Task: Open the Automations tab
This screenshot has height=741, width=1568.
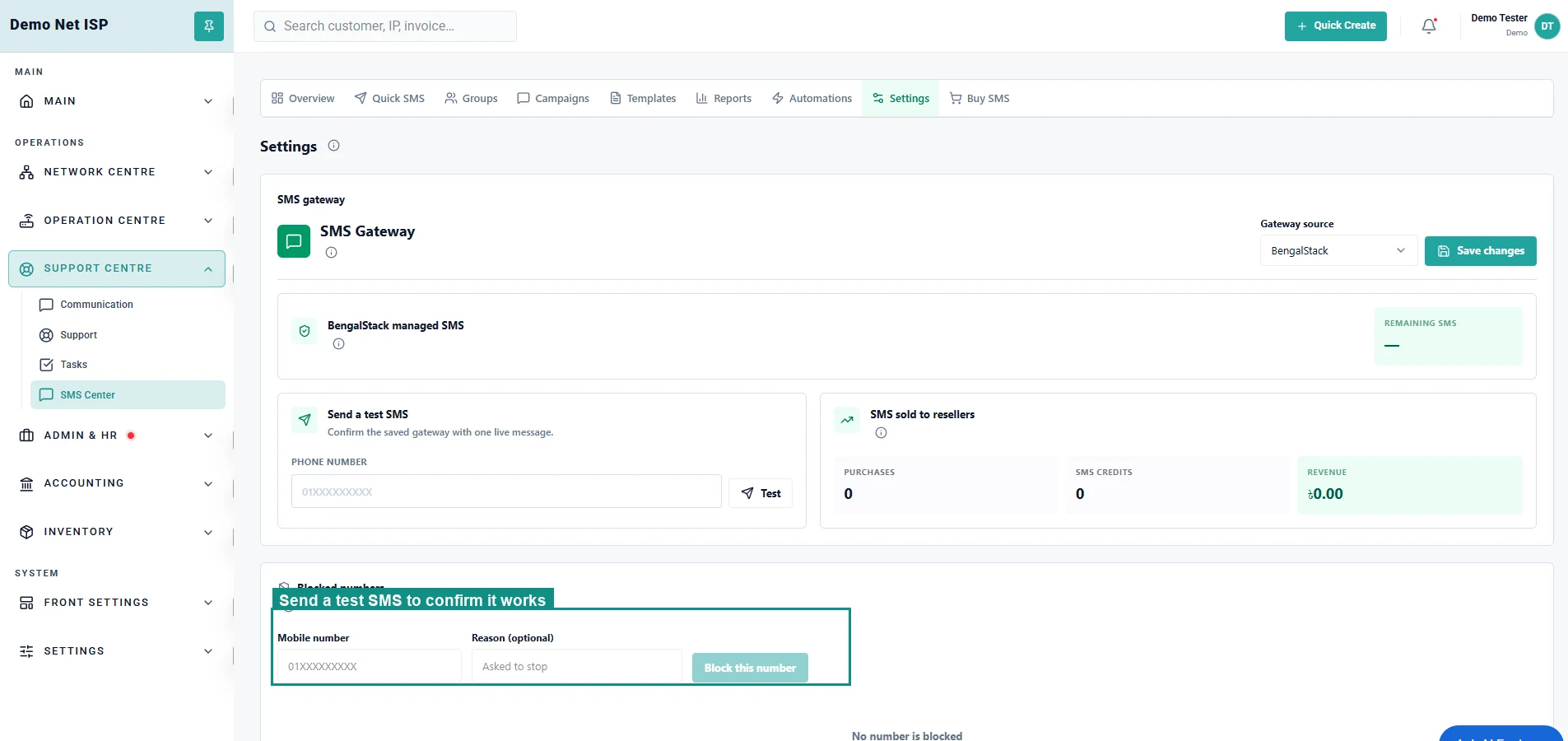Action: pos(812,99)
